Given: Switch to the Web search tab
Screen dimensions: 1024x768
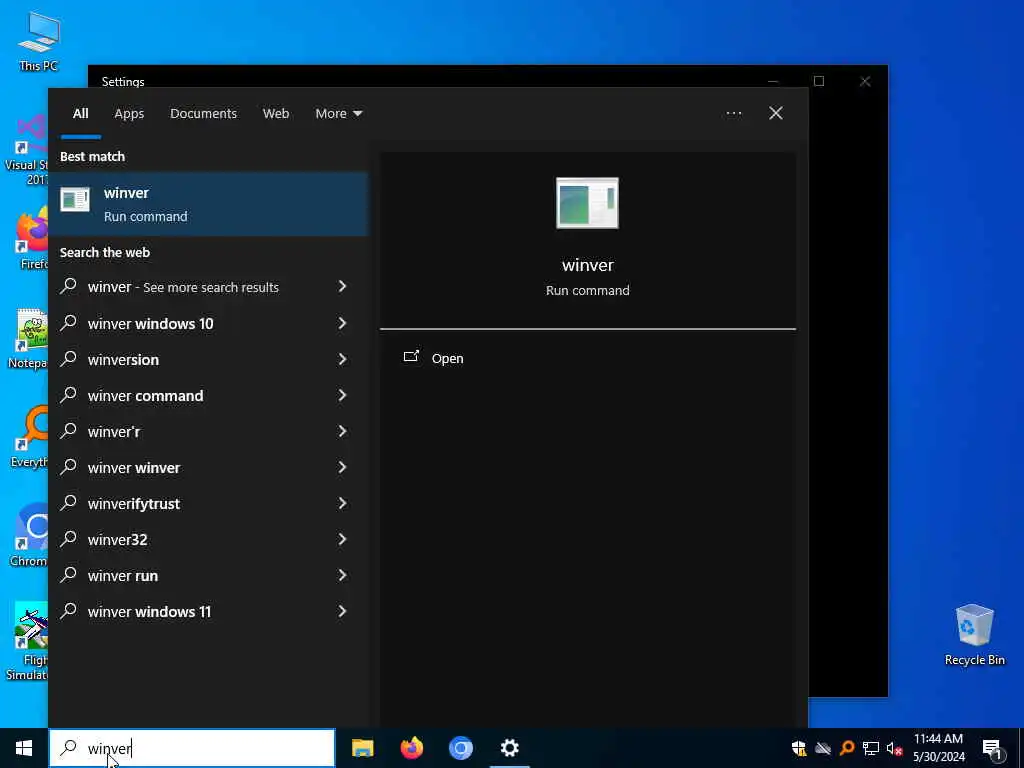Looking at the screenshot, I should tap(276, 114).
